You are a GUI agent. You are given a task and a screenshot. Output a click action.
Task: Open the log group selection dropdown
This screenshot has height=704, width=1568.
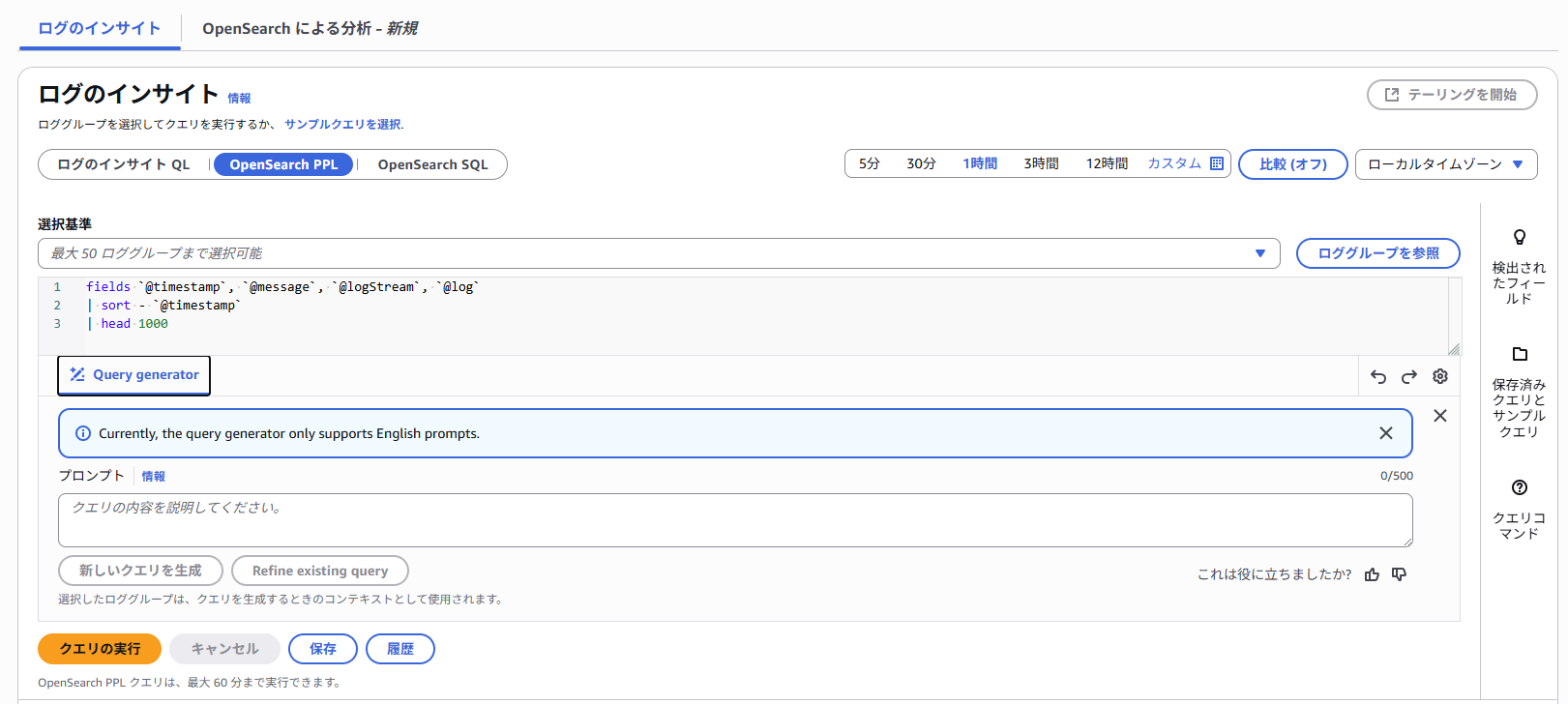(659, 253)
